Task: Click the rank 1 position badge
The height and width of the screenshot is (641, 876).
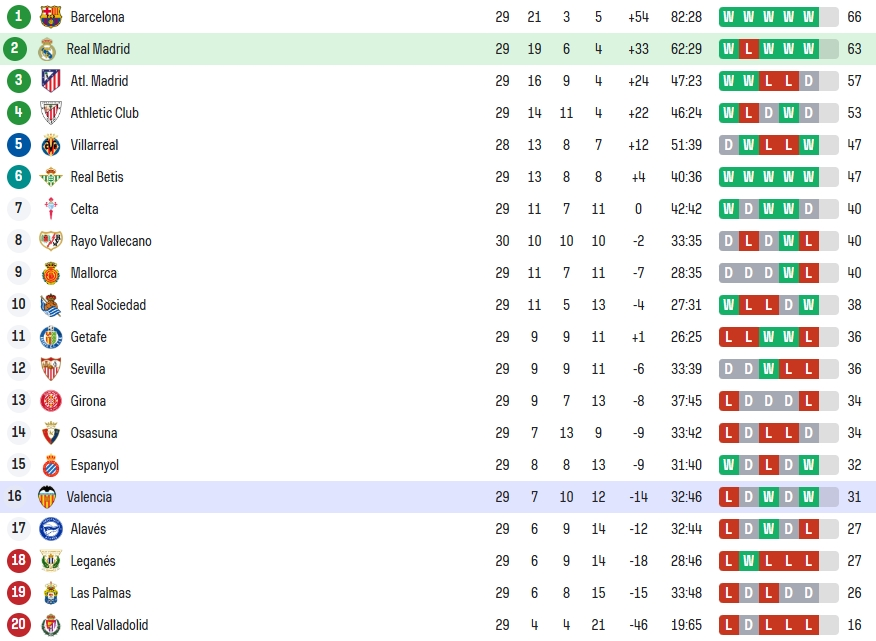Action: coord(18,17)
